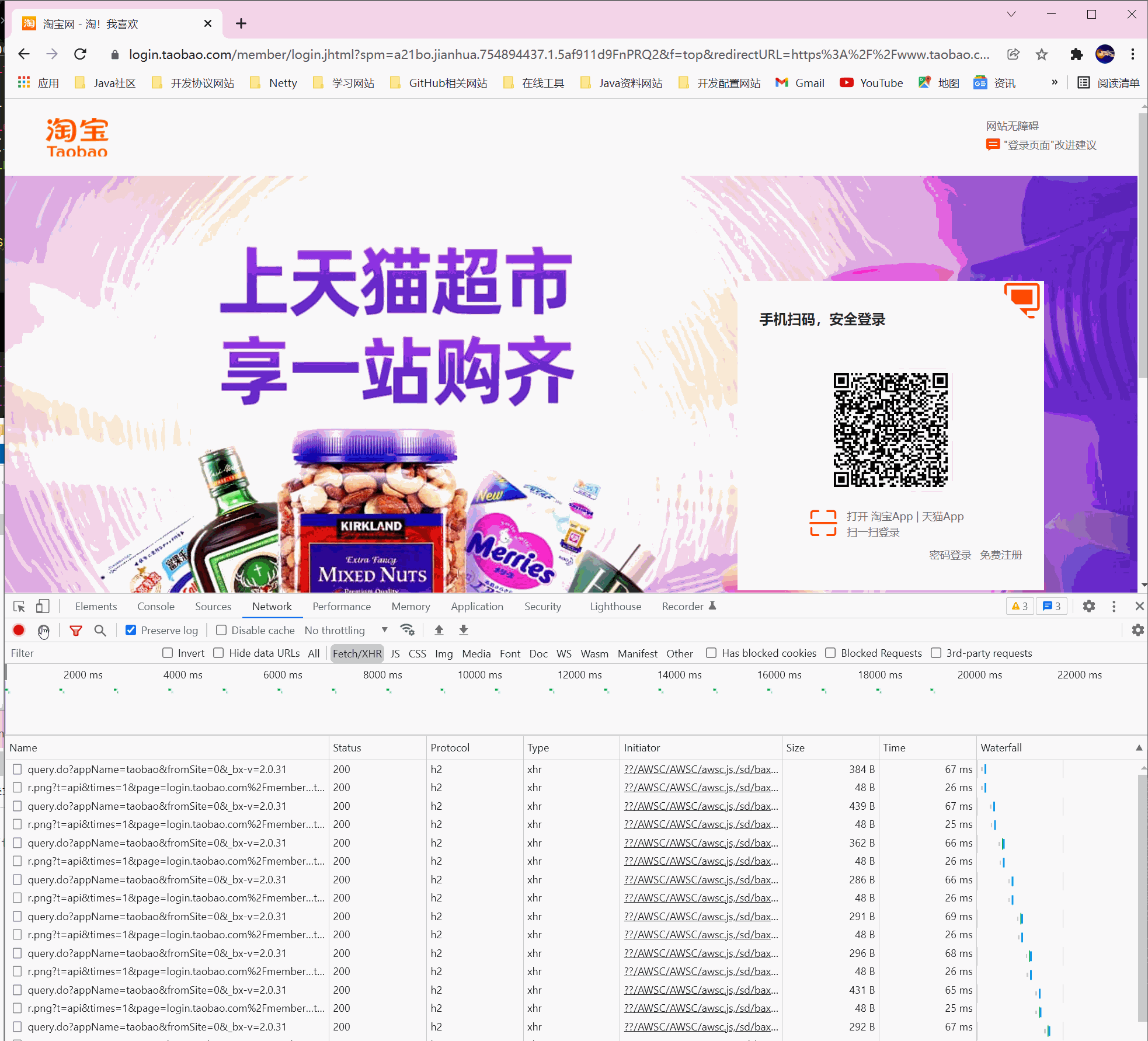Open password login via 密码登录 link

point(949,555)
